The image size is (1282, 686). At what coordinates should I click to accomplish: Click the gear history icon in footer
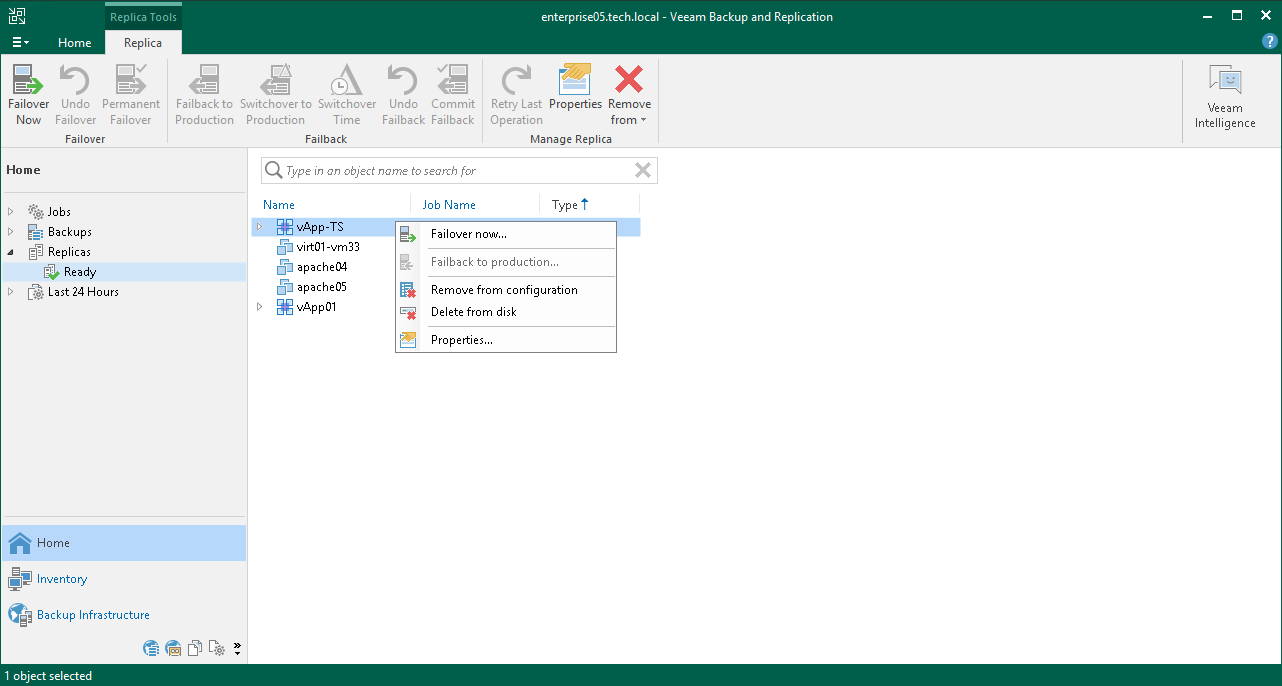coord(217,648)
